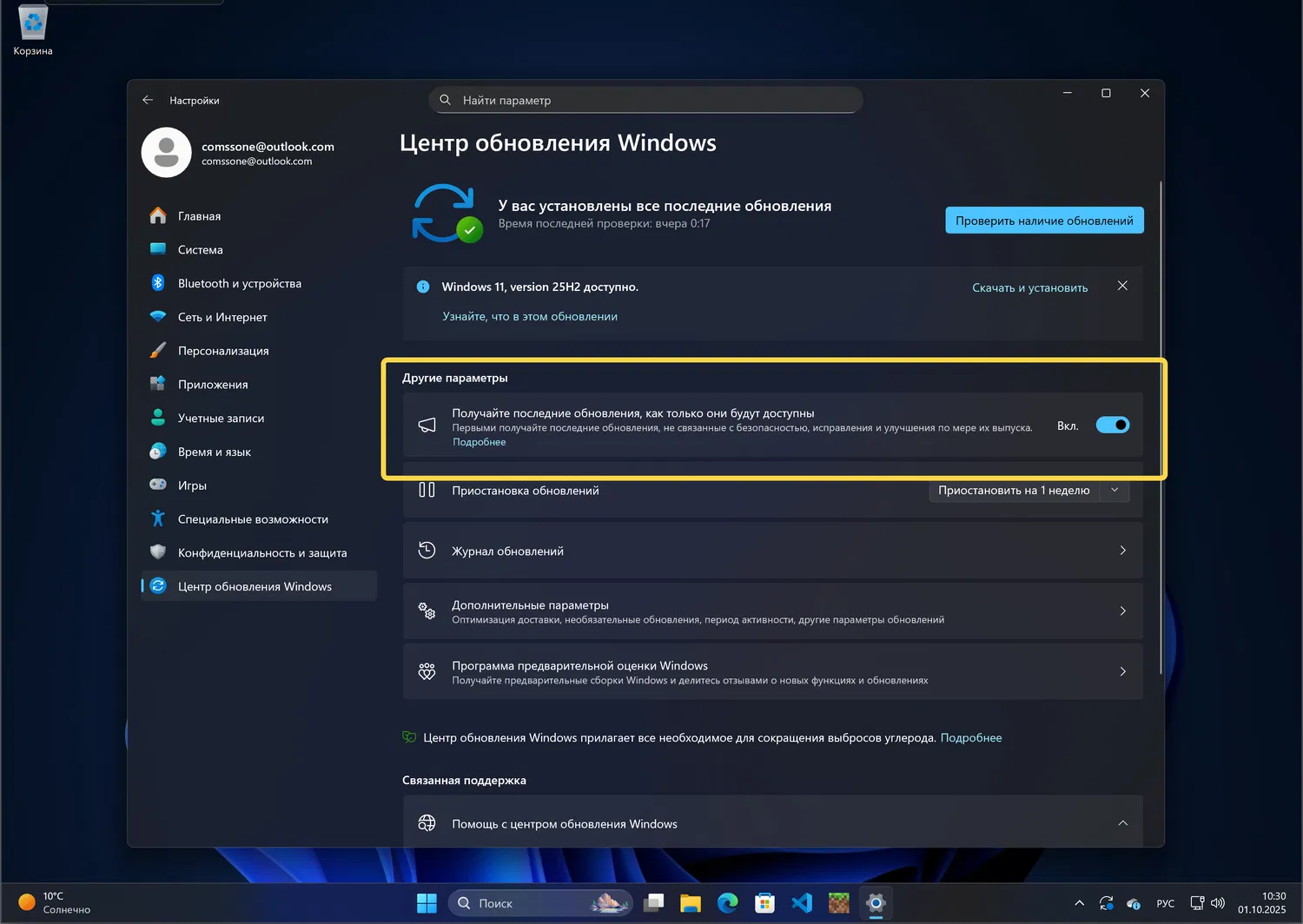Click the Insider program icon
Image resolution: width=1303 pixels, height=924 pixels.
coord(427,672)
